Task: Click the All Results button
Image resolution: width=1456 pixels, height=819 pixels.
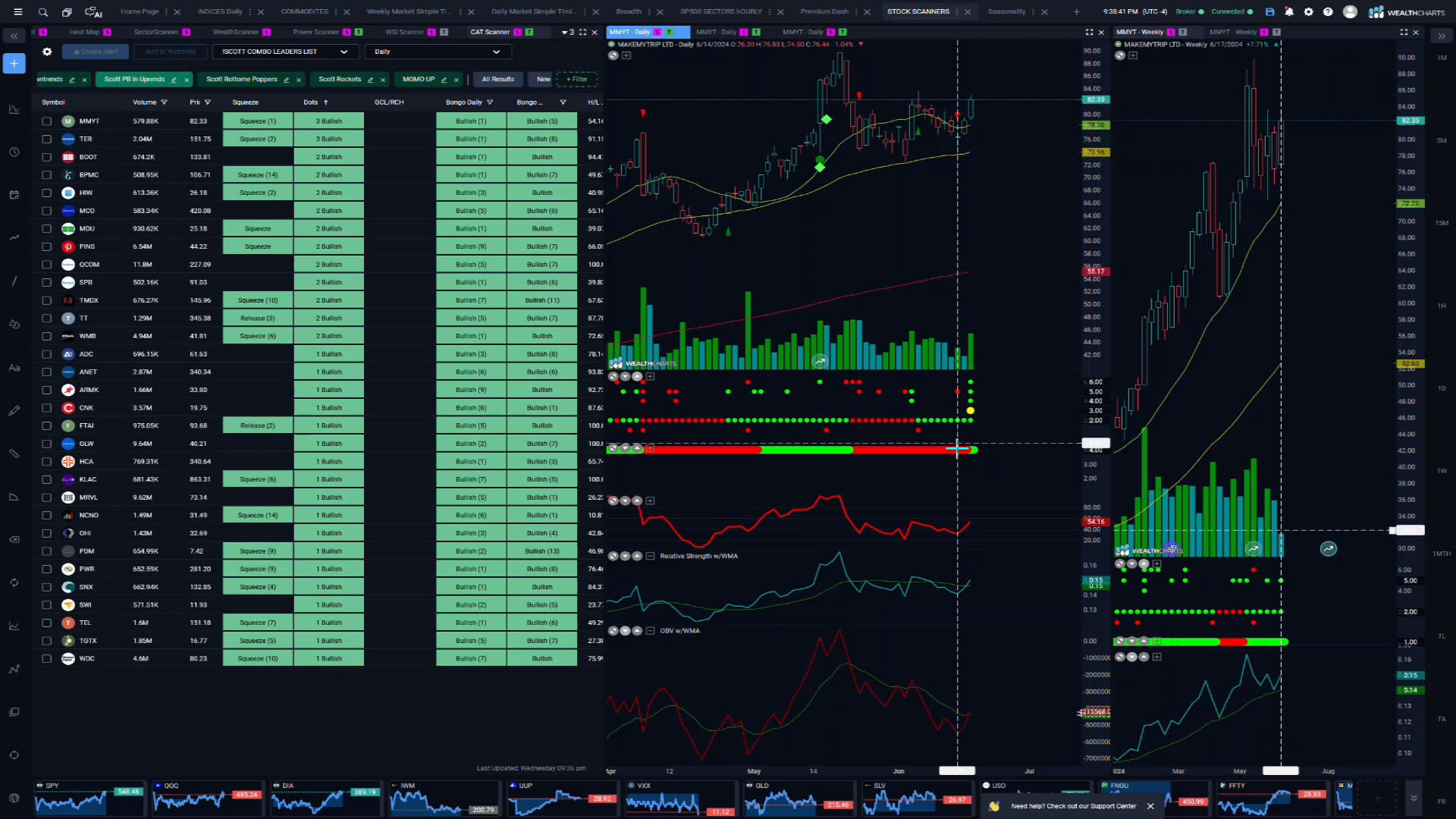Action: (498, 80)
